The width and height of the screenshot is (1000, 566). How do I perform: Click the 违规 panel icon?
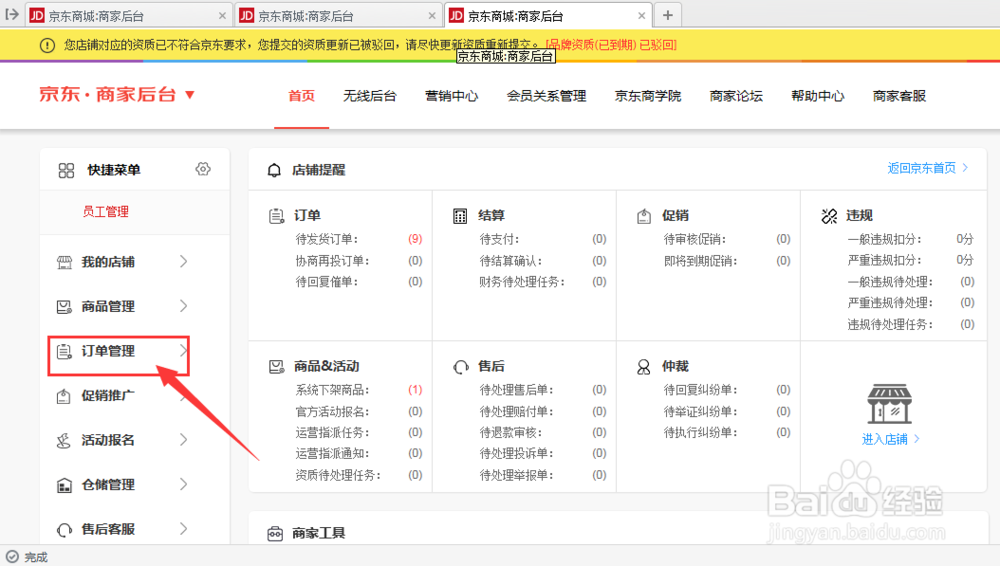[829, 216]
